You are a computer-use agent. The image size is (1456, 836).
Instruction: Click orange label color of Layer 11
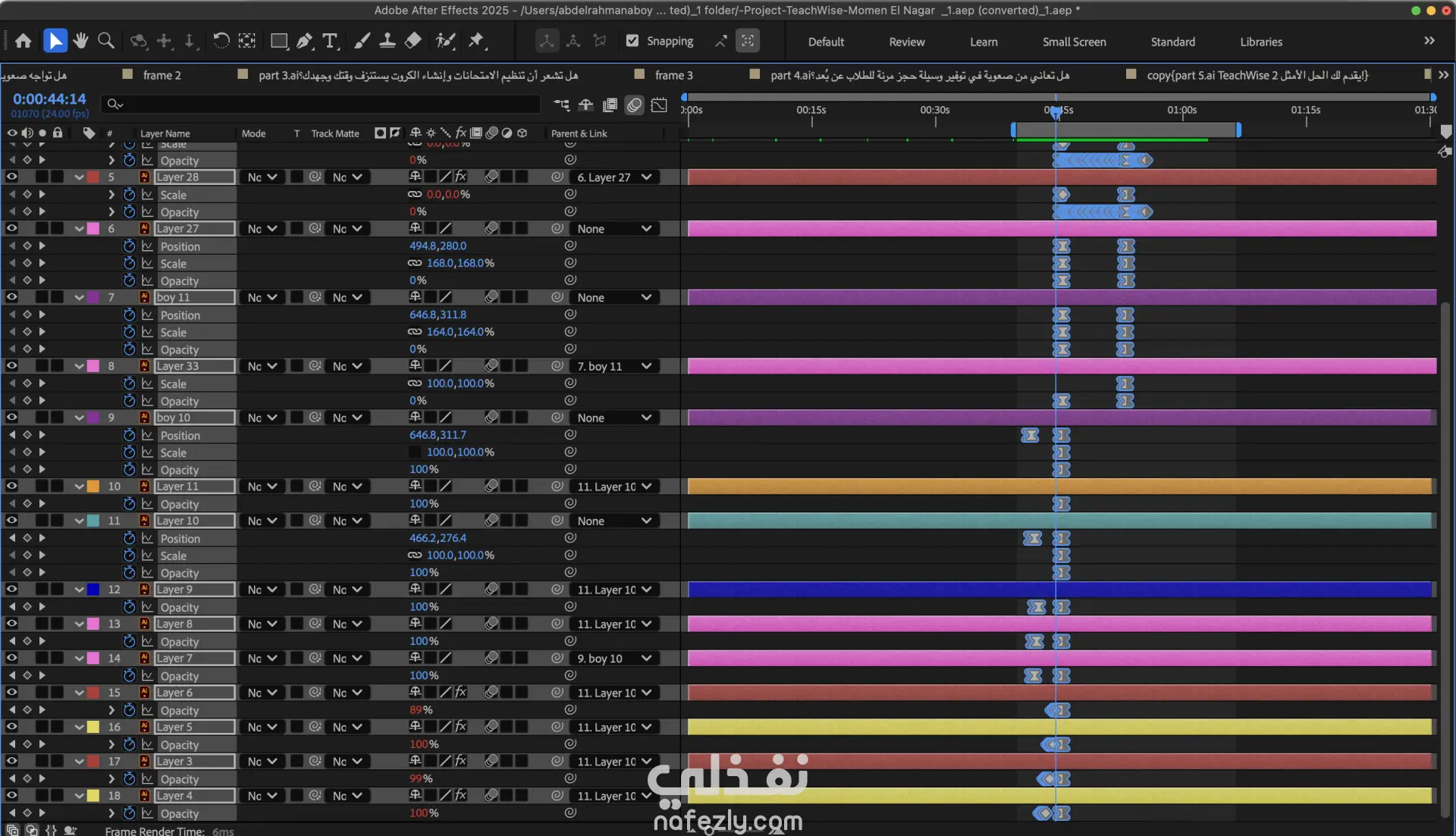pos(93,487)
